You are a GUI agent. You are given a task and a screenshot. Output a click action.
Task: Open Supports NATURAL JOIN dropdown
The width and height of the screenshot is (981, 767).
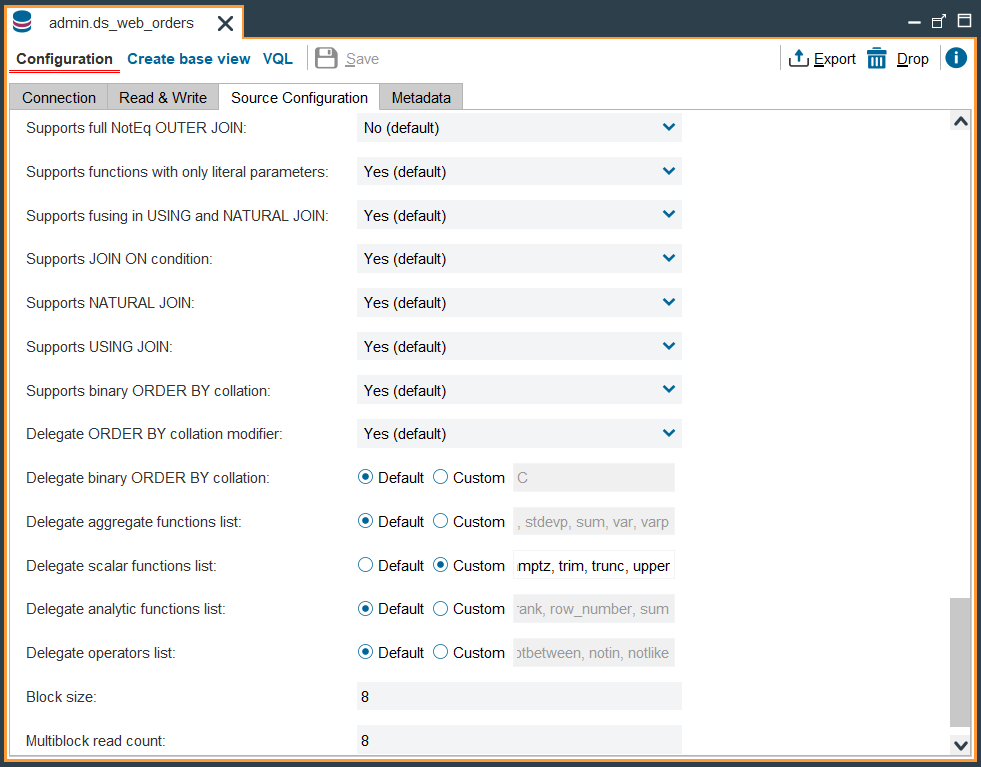click(x=519, y=302)
